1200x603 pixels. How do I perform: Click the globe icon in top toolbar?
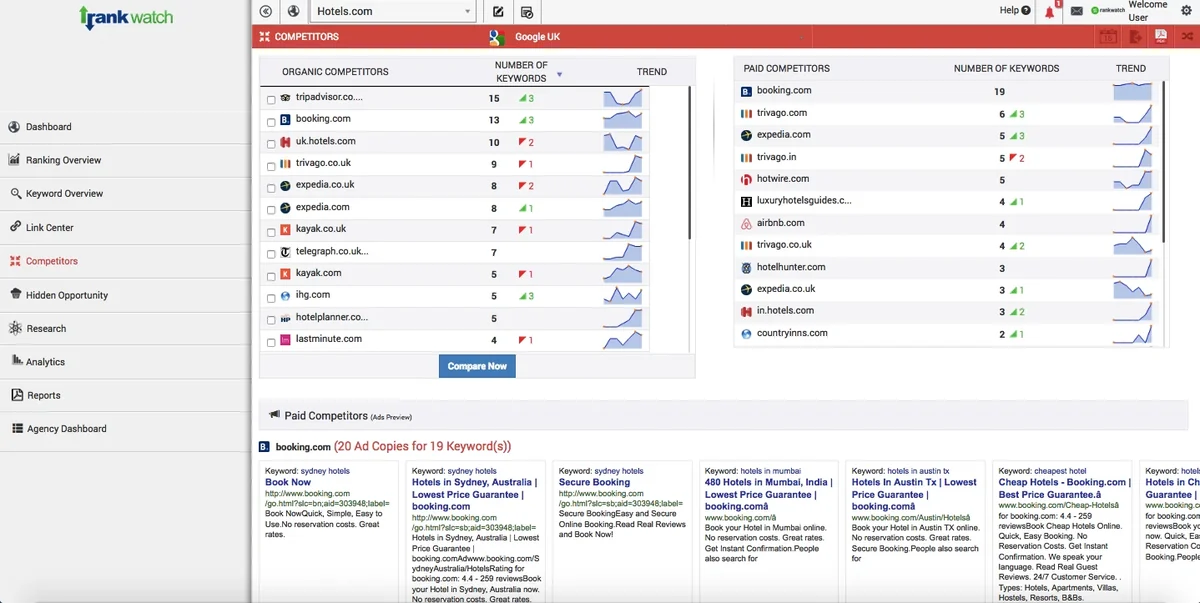click(x=294, y=11)
